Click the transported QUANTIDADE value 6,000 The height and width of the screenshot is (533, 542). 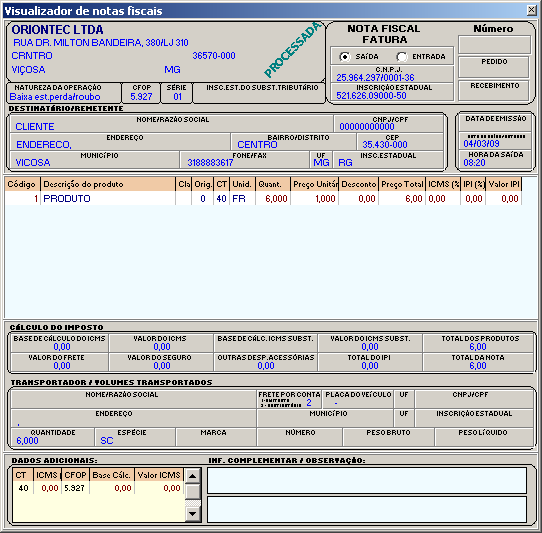point(27,440)
